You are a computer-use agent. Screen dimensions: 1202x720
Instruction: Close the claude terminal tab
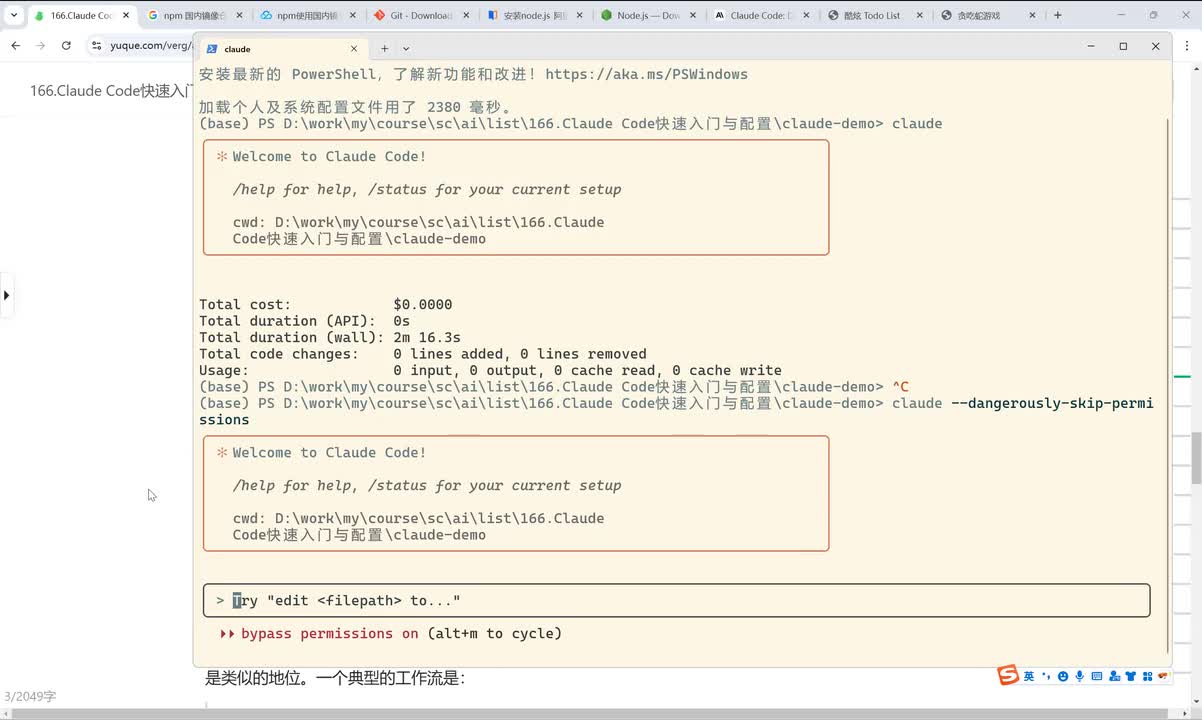(x=353, y=49)
